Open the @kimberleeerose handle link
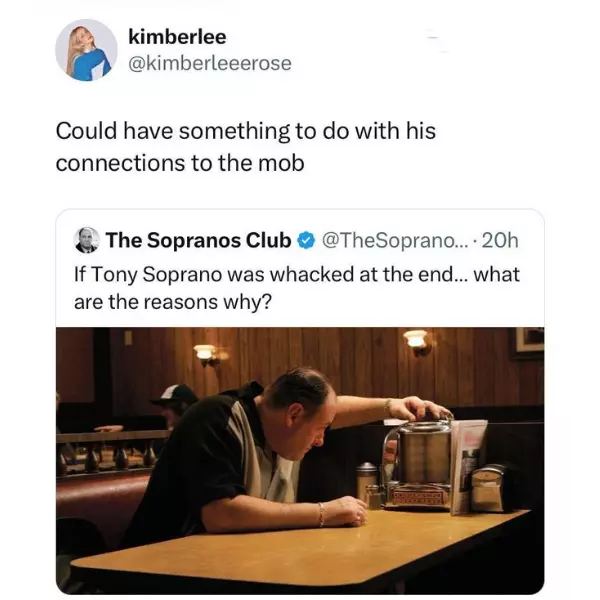The image size is (600, 600). (210, 63)
